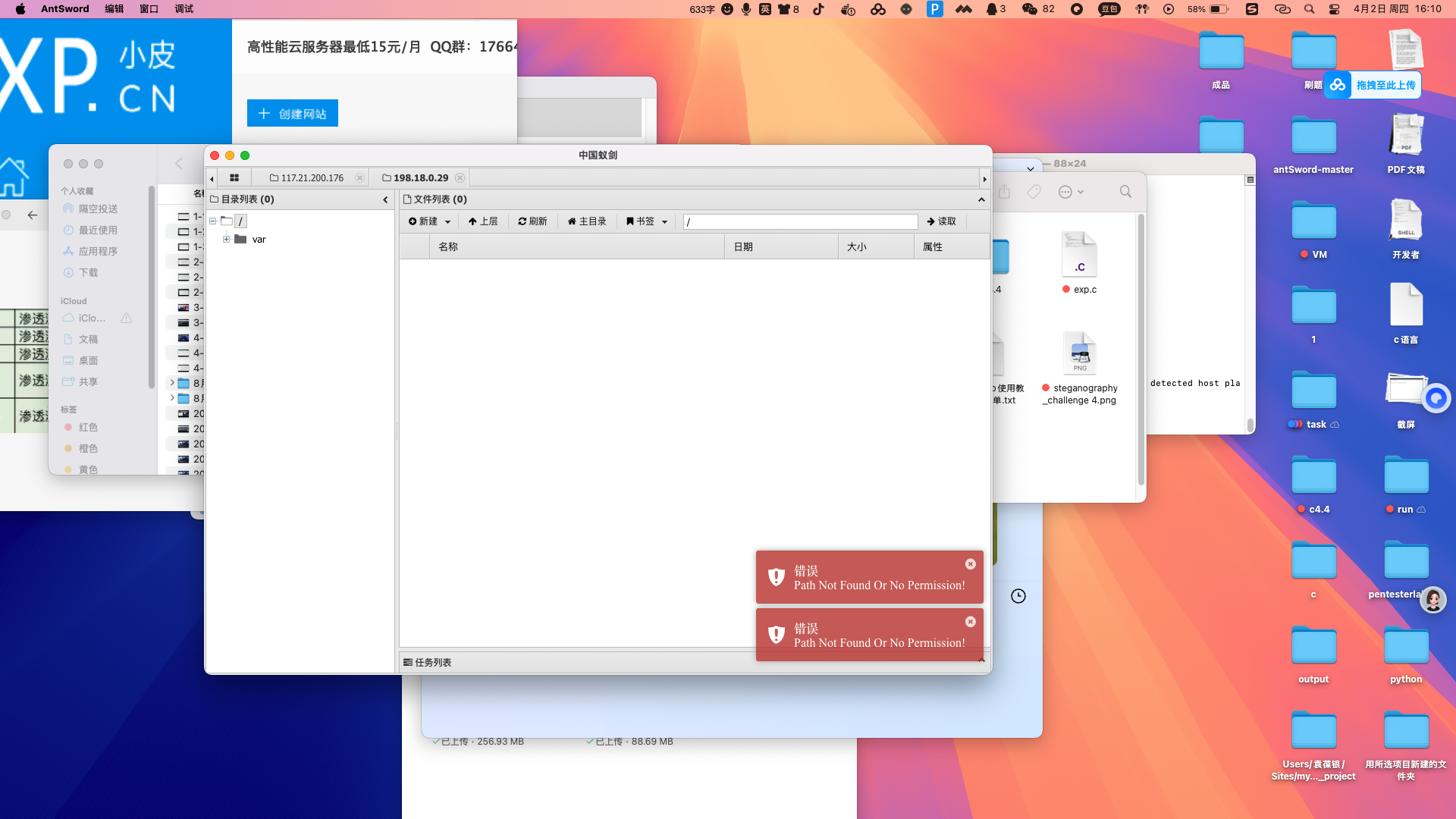Collapse the root / tree node
The image size is (1456, 819).
pos(213,221)
